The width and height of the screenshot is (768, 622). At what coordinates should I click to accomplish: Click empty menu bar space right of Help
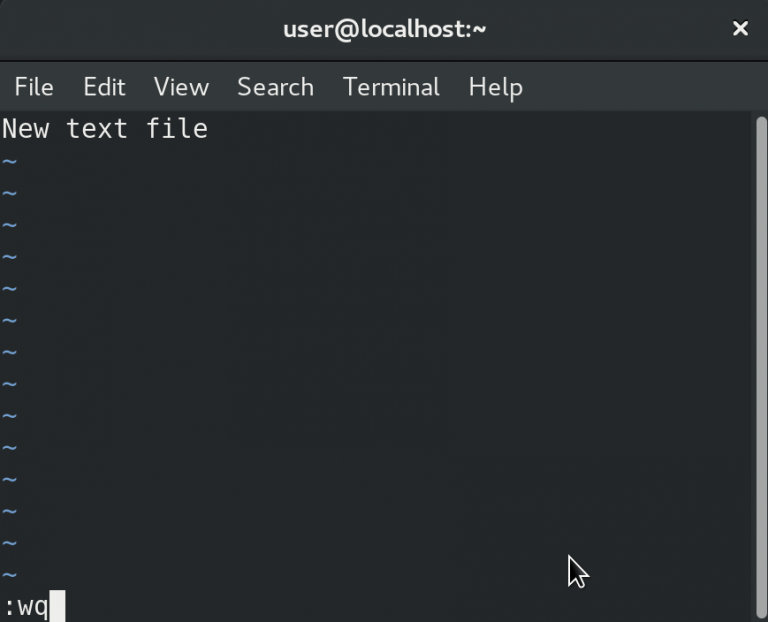tap(640, 87)
